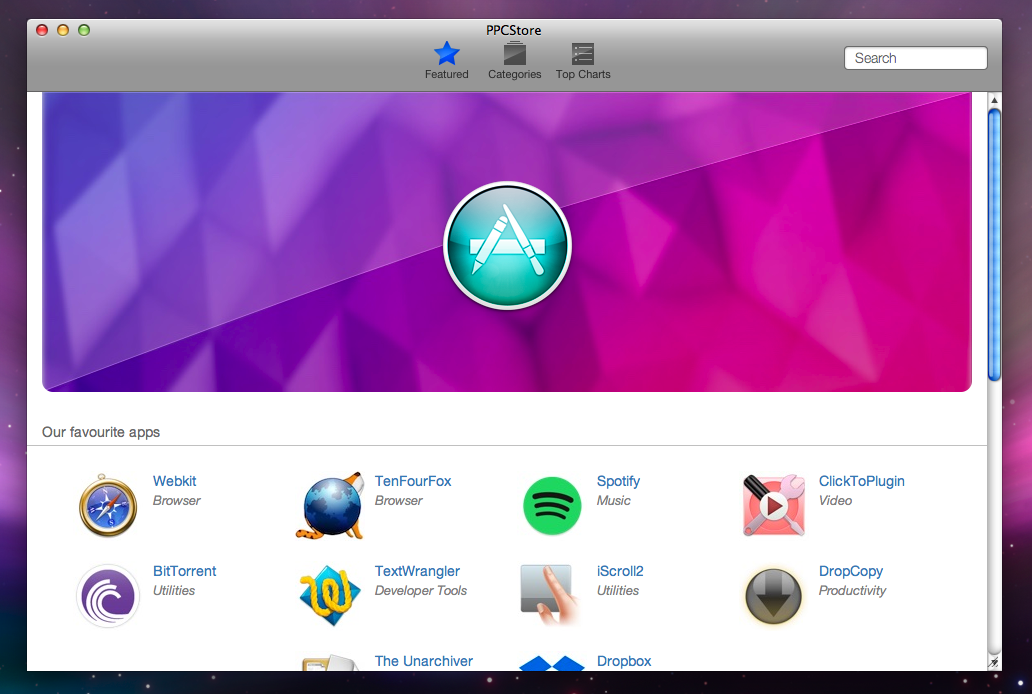This screenshot has width=1032, height=694.
Task: Click the Utilities label under BitTorrent
Action: 174,591
